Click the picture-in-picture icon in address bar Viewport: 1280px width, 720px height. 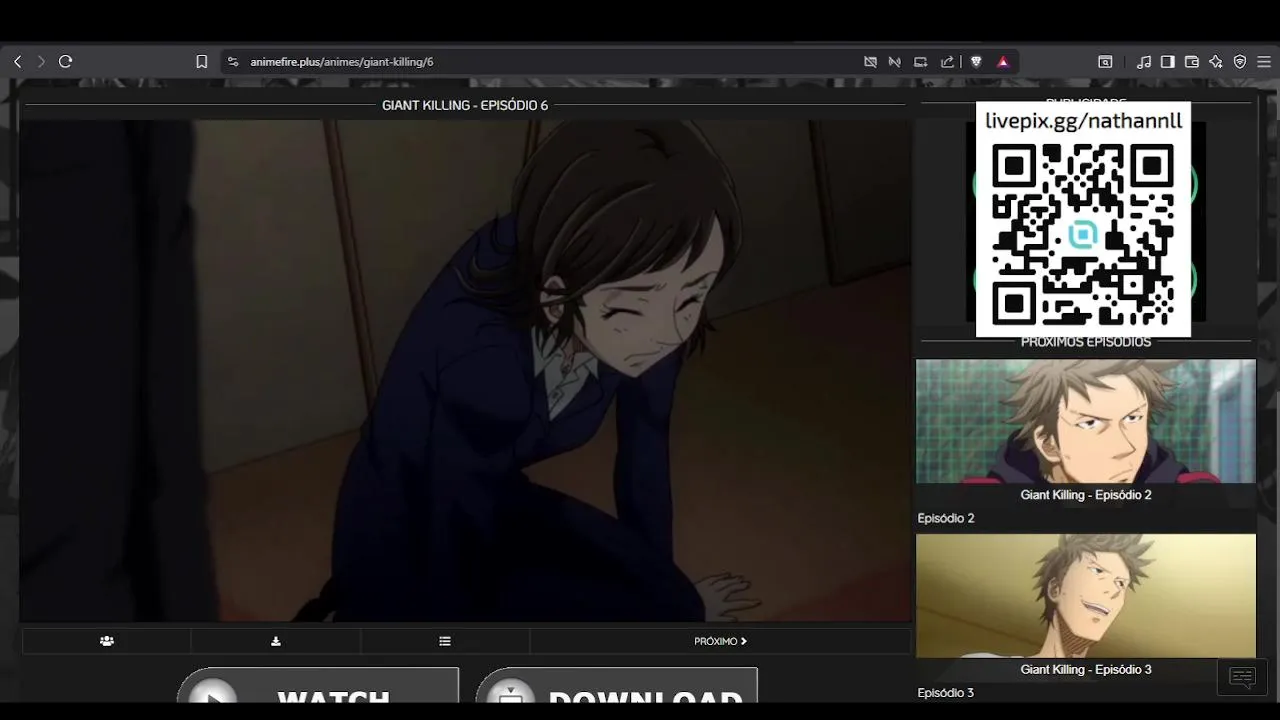(x=921, y=62)
